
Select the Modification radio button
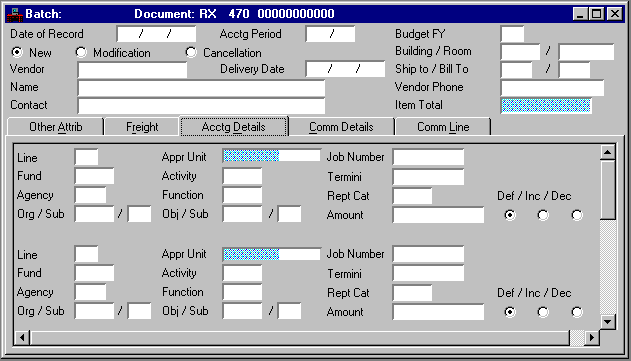pos(81,52)
